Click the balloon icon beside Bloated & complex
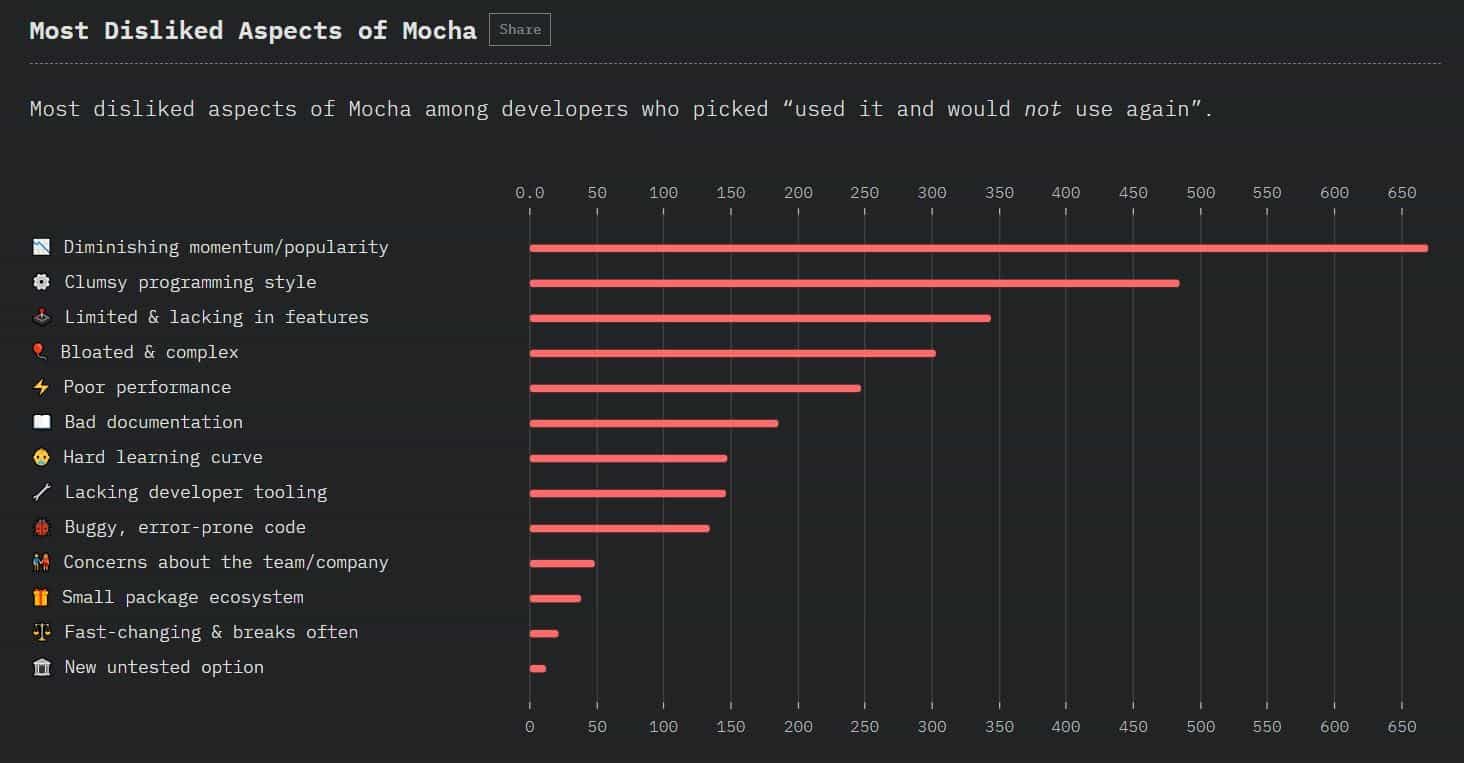This screenshot has width=1464, height=763. pos(39,352)
